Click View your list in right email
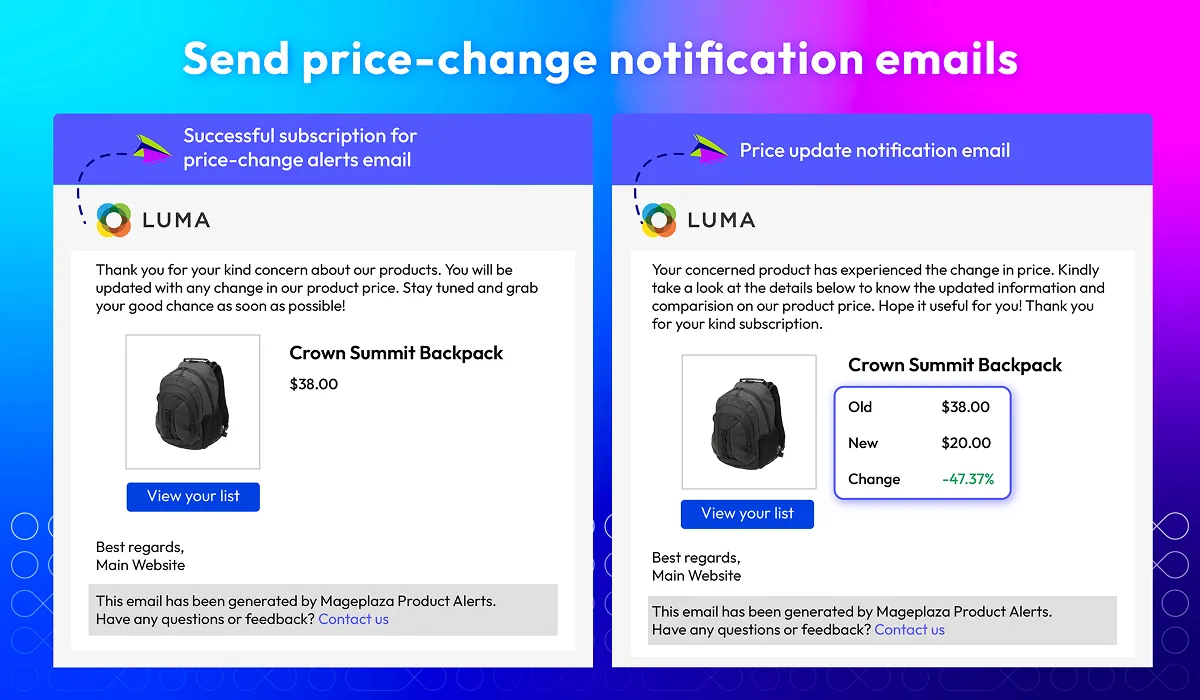 (747, 514)
